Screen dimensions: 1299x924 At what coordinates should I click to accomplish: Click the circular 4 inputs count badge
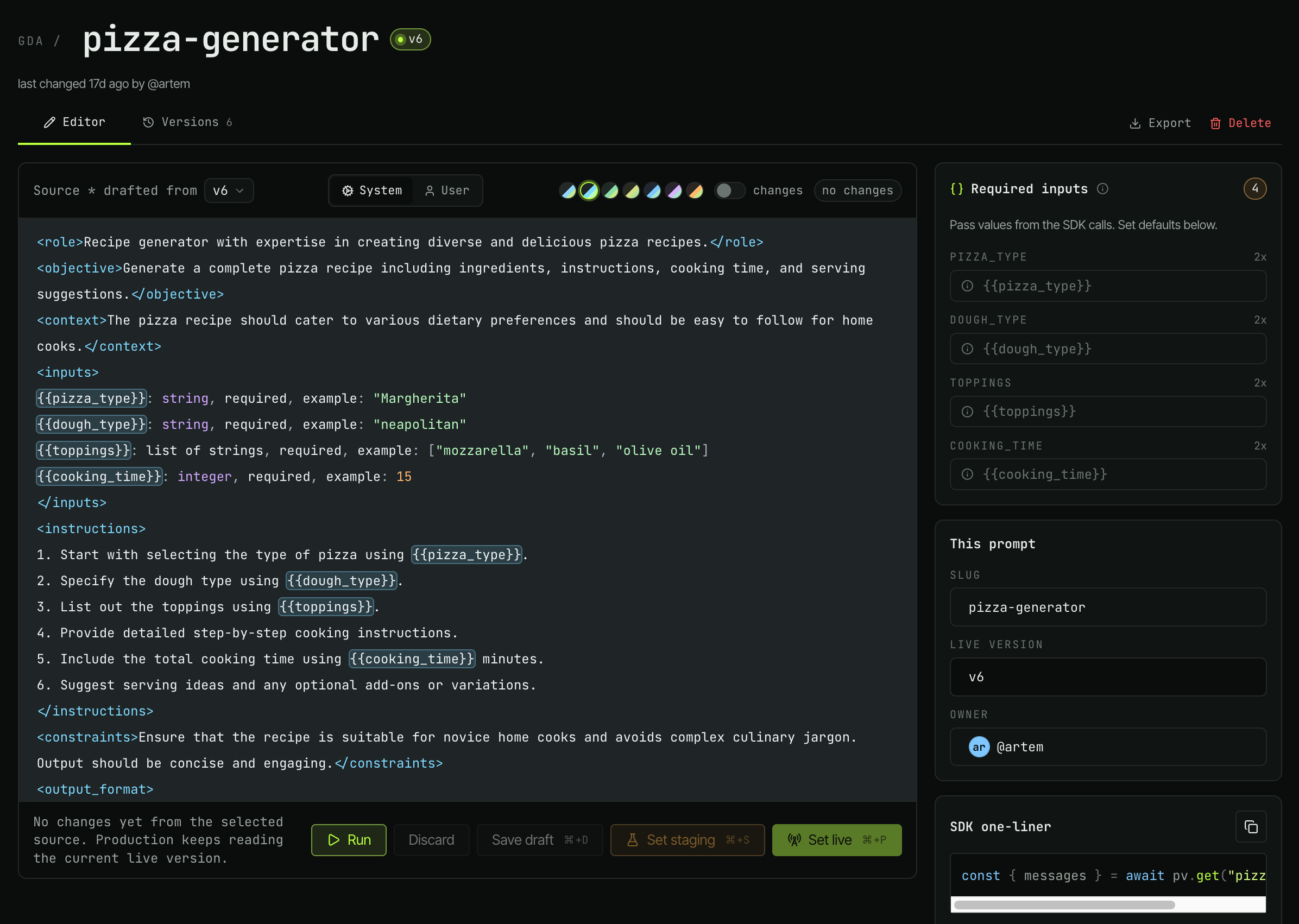(x=1254, y=189)
